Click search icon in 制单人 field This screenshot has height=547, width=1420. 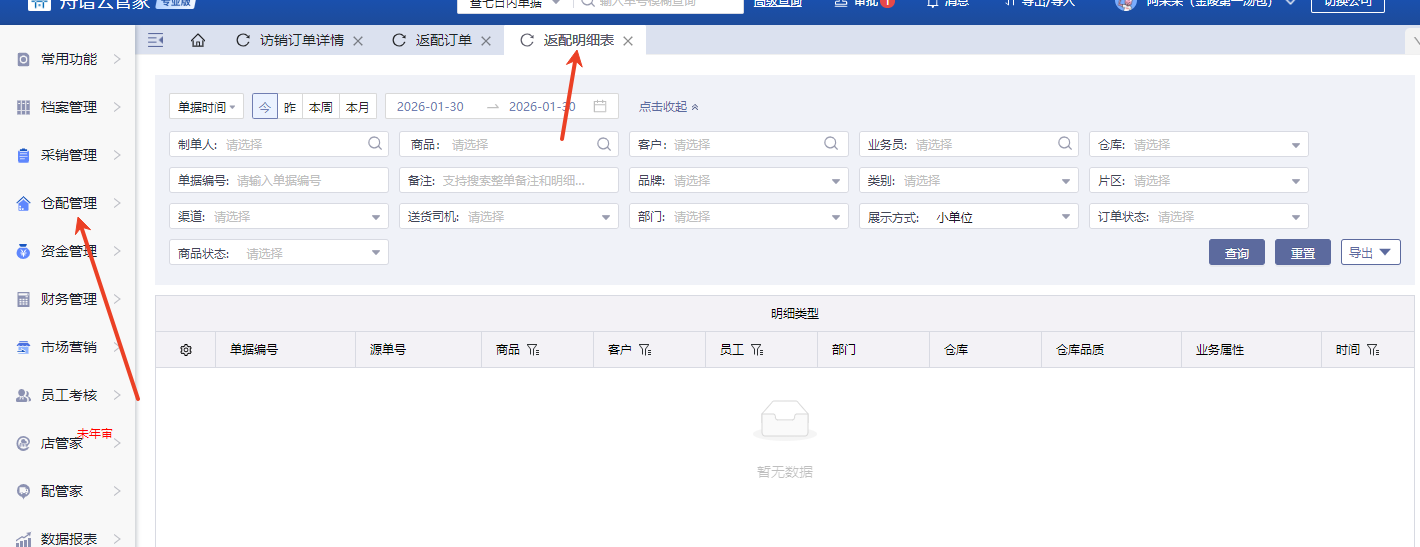(x=375, y=144)
